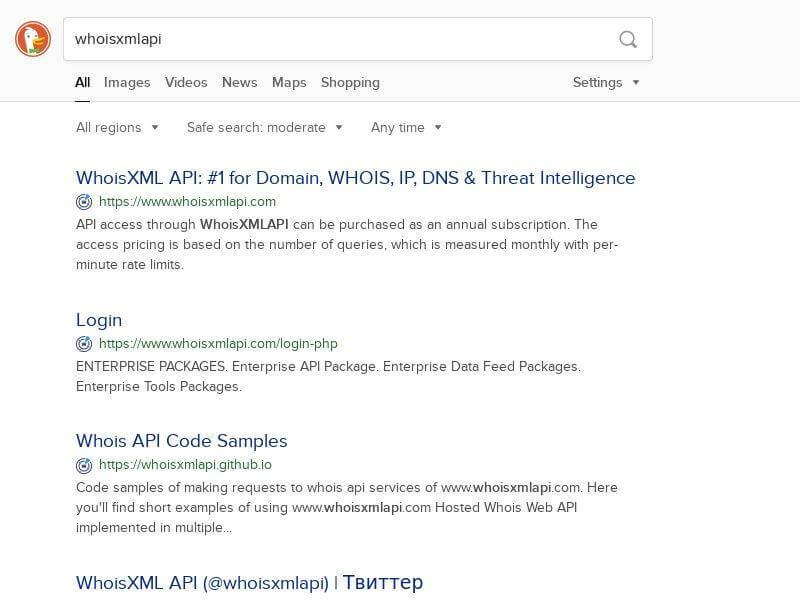
Task: Click the "ENTERPRISE PACKAGES. Enterprise API Package" snippet
Action: [329, 377]
